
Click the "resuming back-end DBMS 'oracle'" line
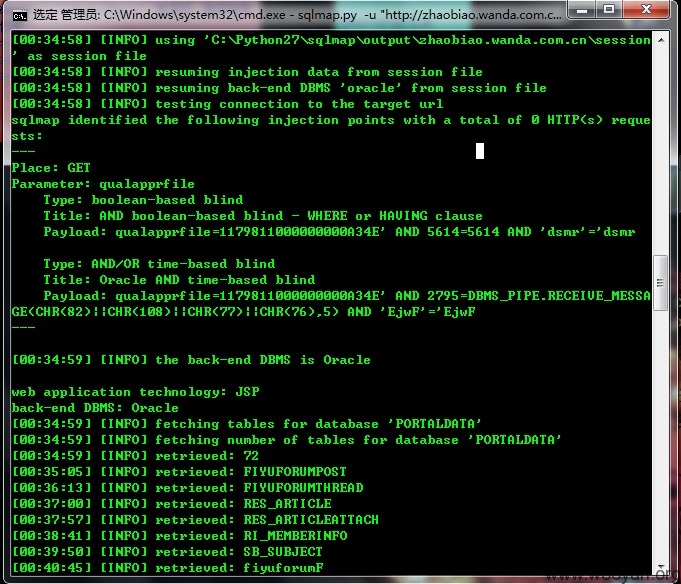point(279,88)
